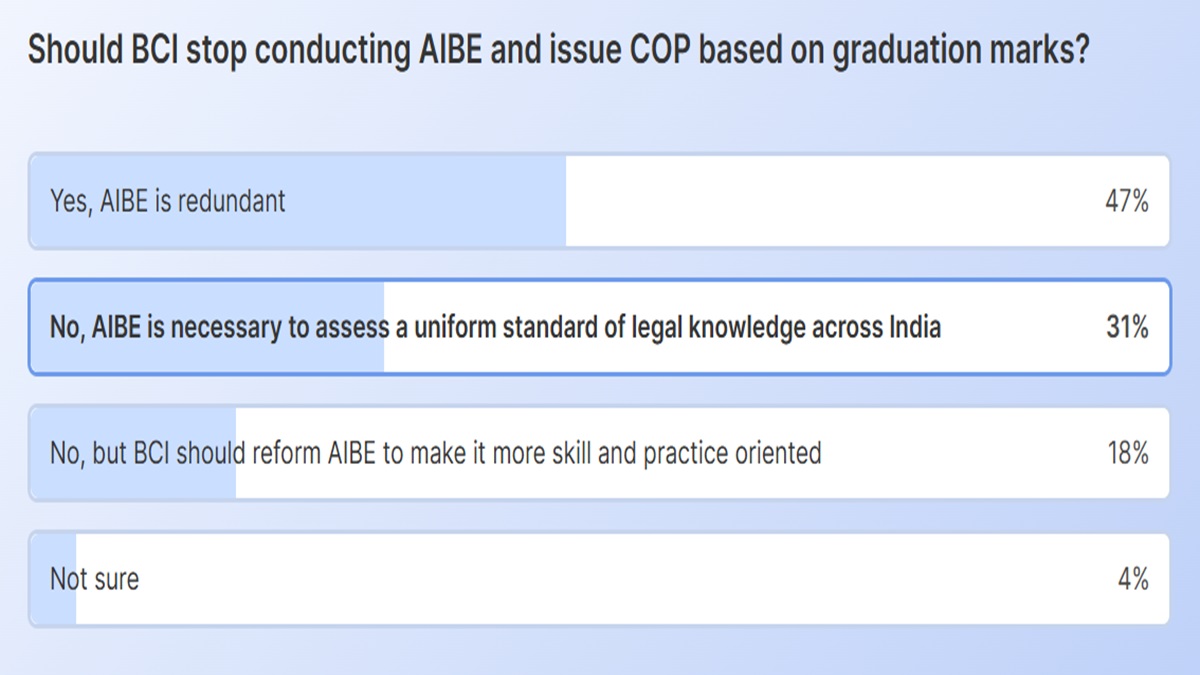Click the empty white area of the "Not sure" row
1200x675 pixels.
tap(600, 578)
